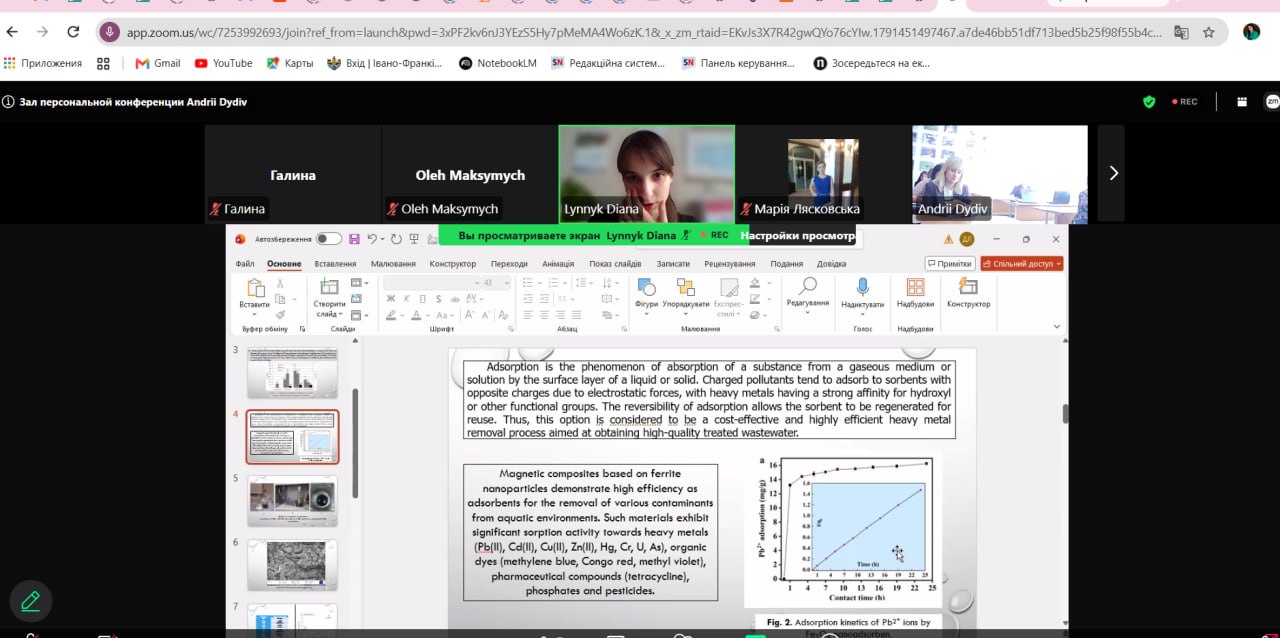Screen dimensions: 1280x638
Task: Click the PowerPoint undo arrow
Action: click(x=372, y=239)
